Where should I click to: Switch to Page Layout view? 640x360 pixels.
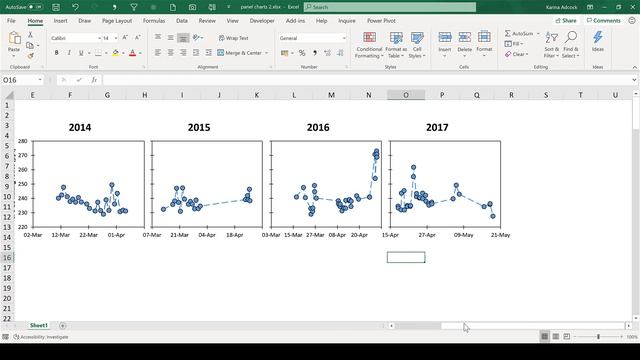556,336
